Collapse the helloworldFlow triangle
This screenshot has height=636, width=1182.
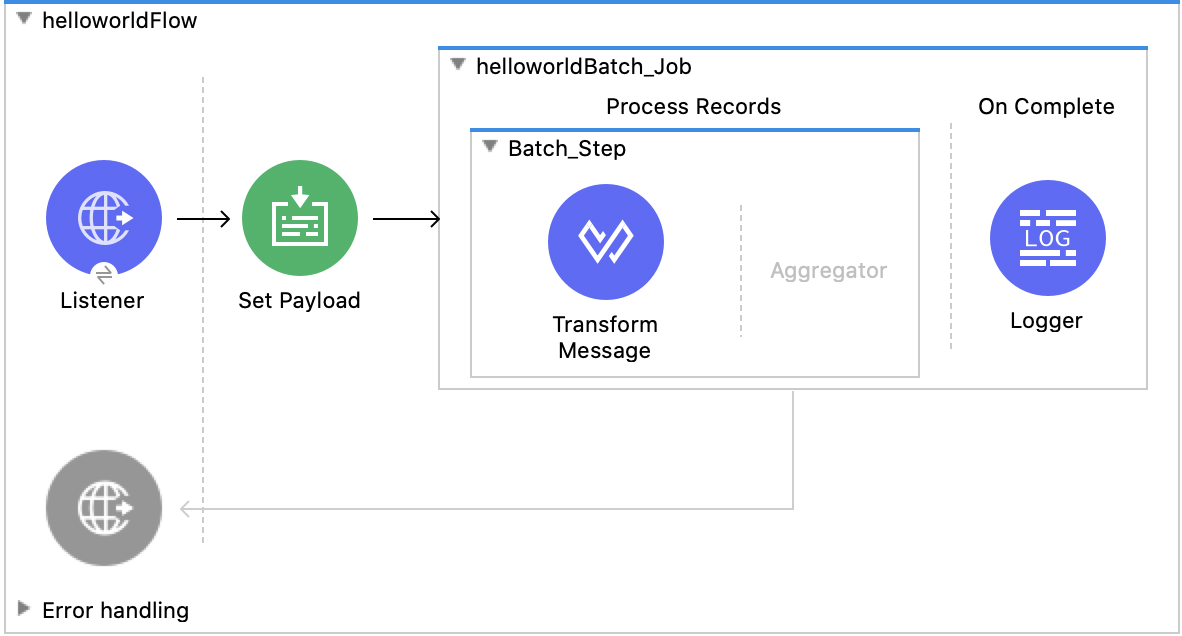(24, 20)
